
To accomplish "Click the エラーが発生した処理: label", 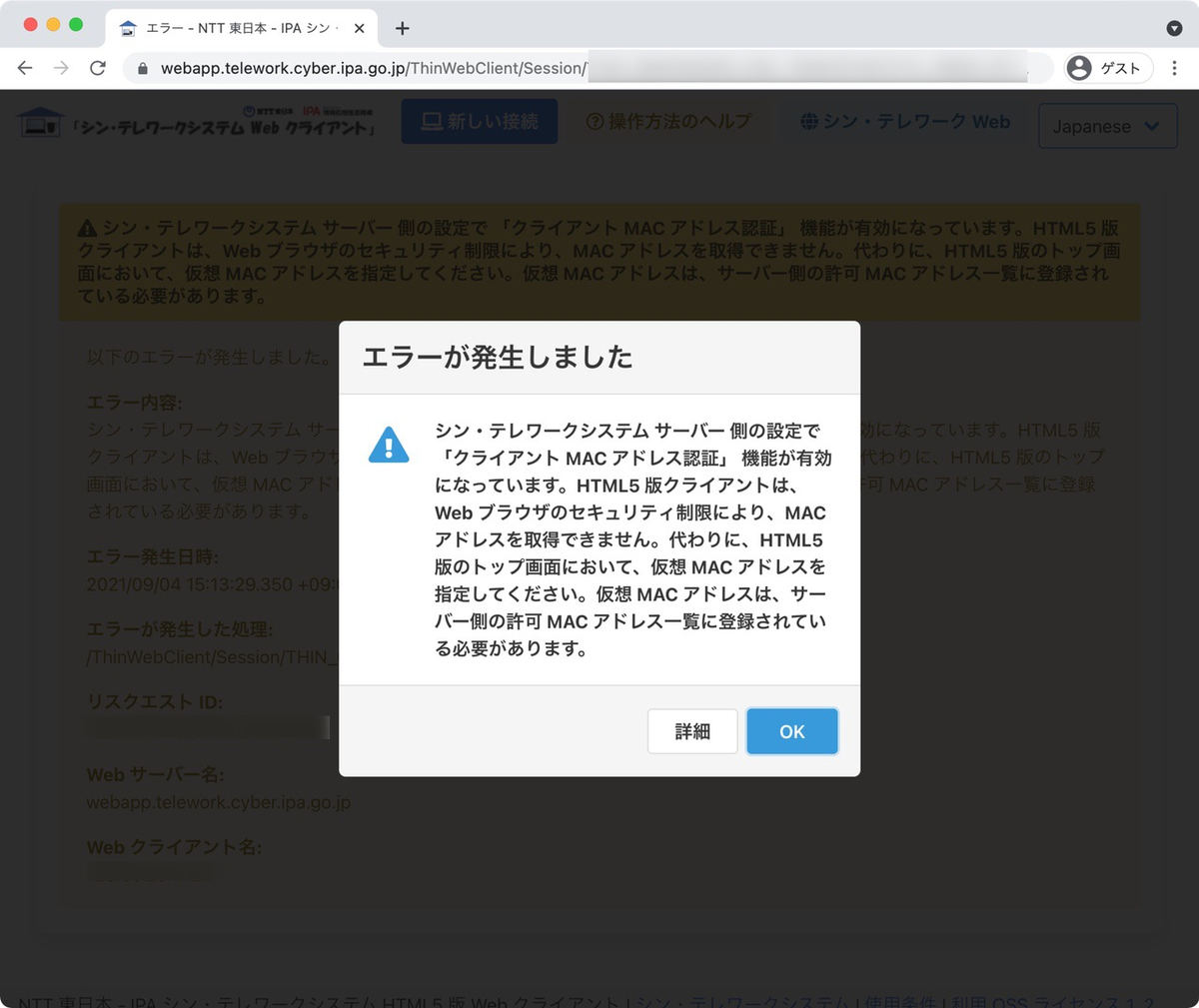I will (180, 629).
